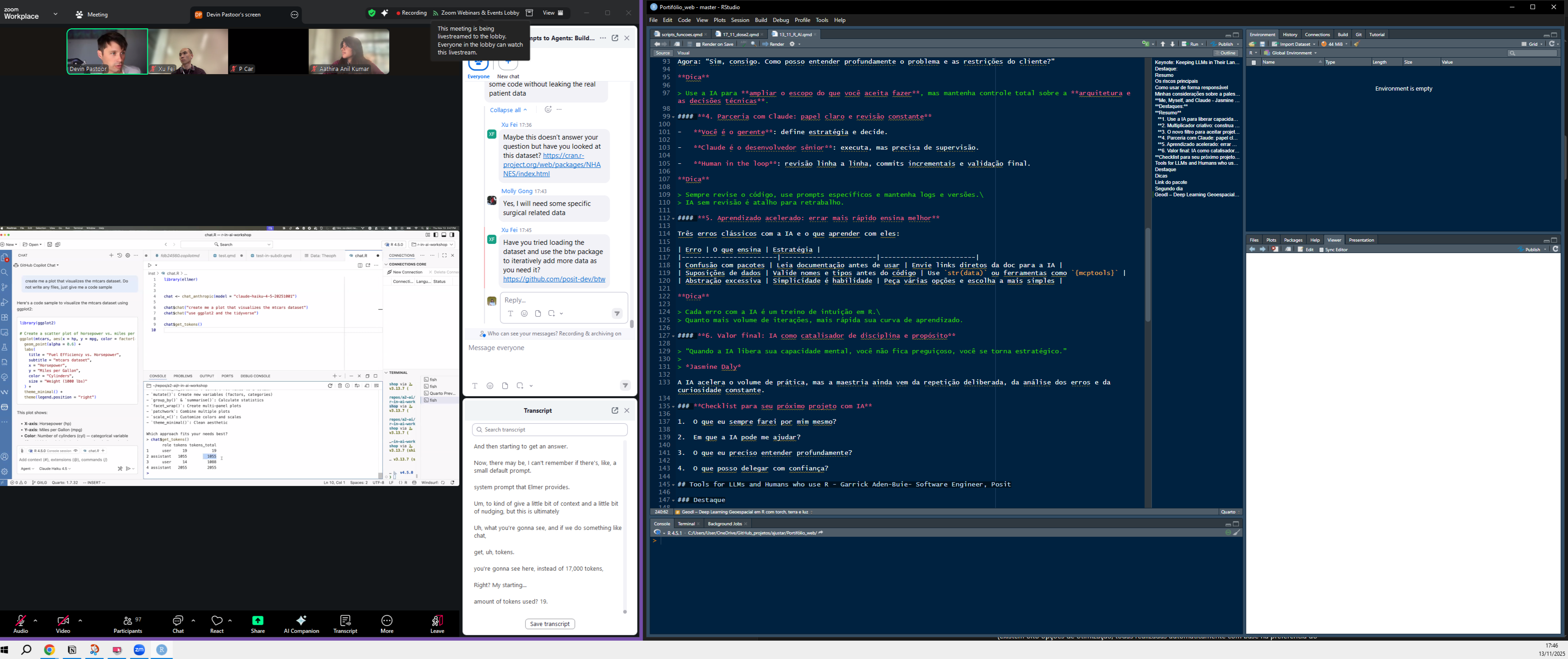Go to the previous section with the up arrow
The height and width of the screenshot is (659, 1568).
click(x=1162, y=44)
